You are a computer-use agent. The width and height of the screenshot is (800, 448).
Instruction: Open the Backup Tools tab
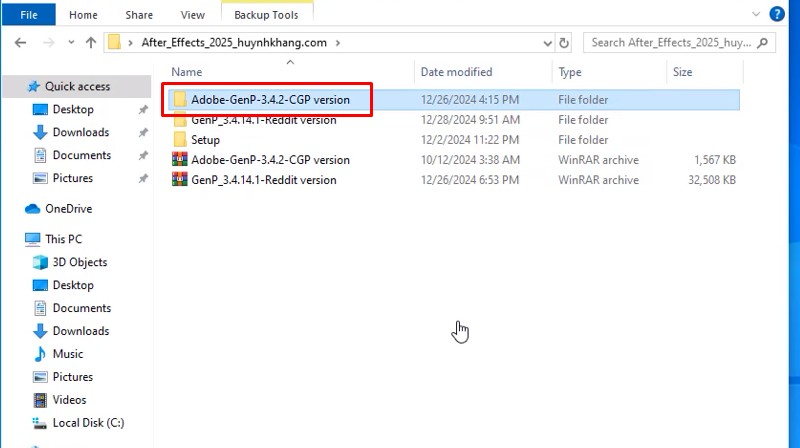(x=265, y=15)
